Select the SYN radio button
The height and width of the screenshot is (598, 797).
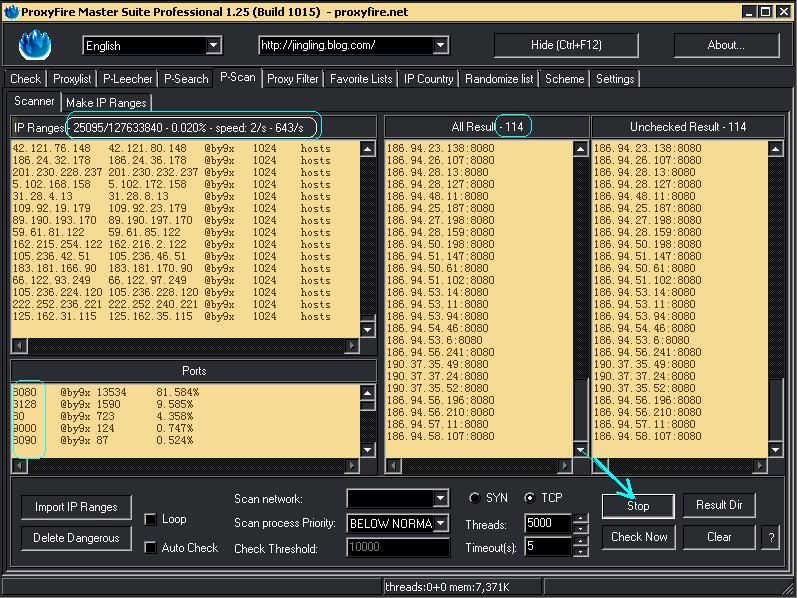[x=475, y=498]
